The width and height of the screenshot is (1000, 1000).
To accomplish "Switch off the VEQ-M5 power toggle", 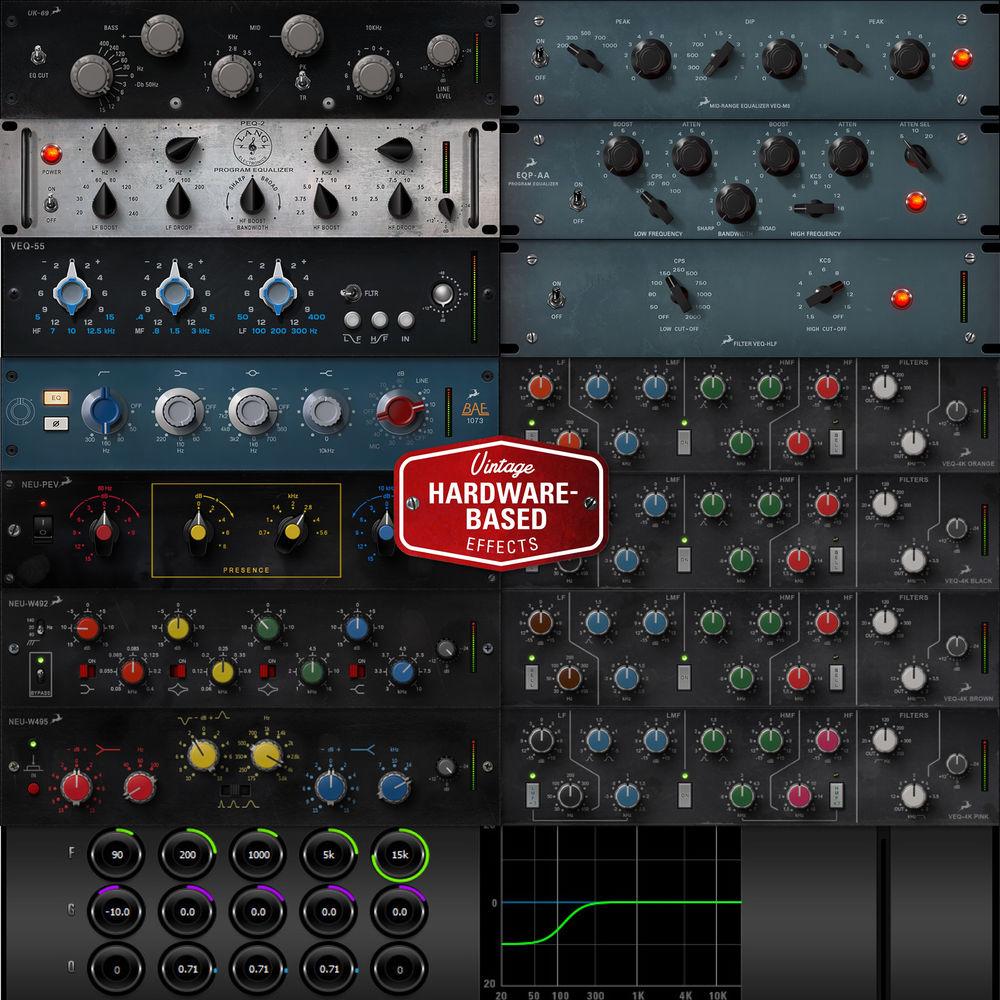I will tap(537, 55).
